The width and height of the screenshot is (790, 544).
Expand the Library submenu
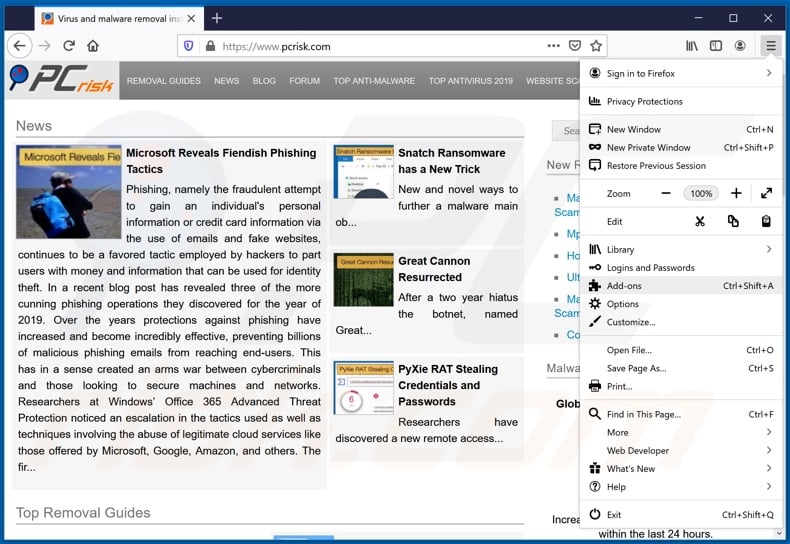[681, 249]
